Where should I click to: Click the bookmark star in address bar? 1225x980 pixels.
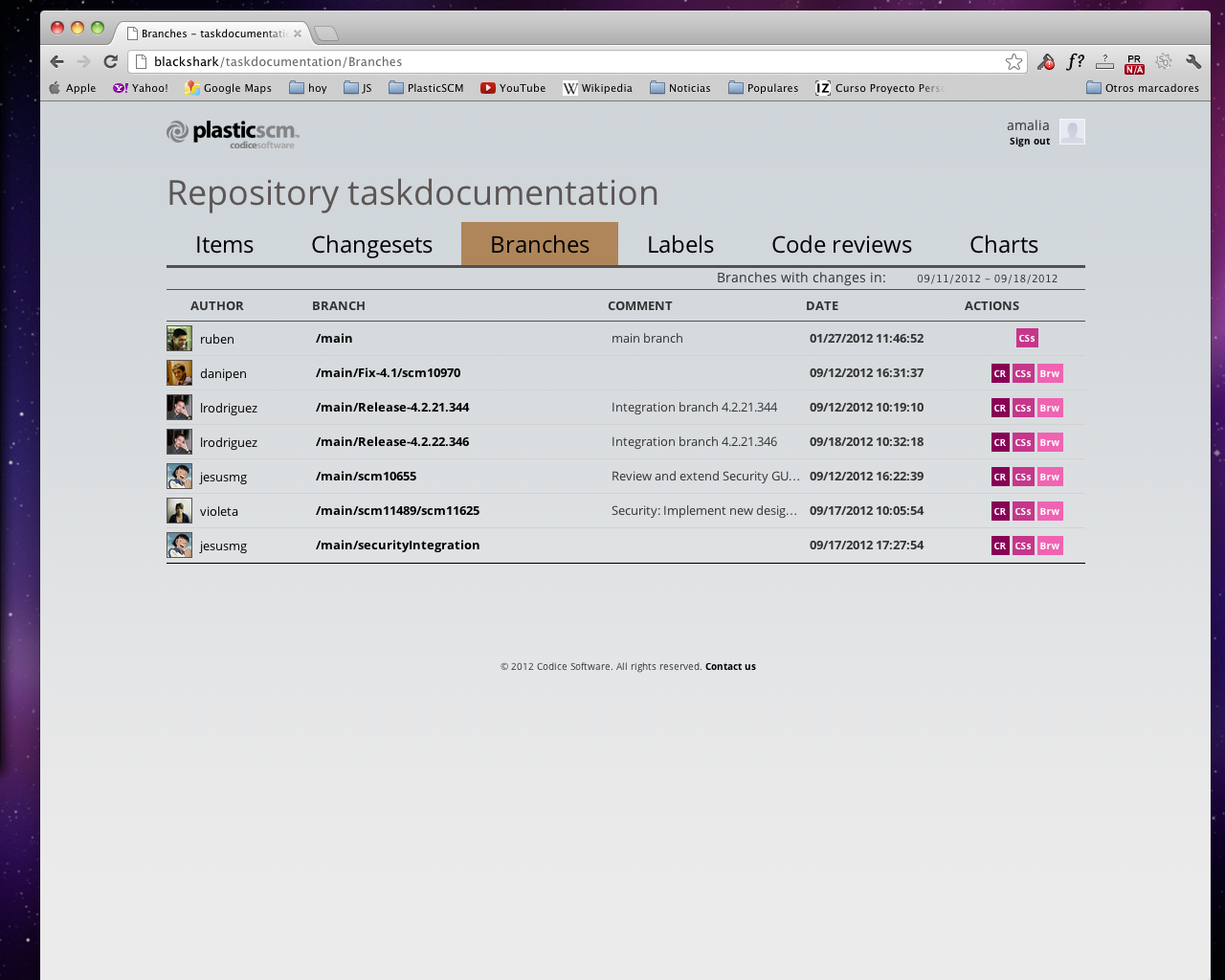tap(1013, 60)
